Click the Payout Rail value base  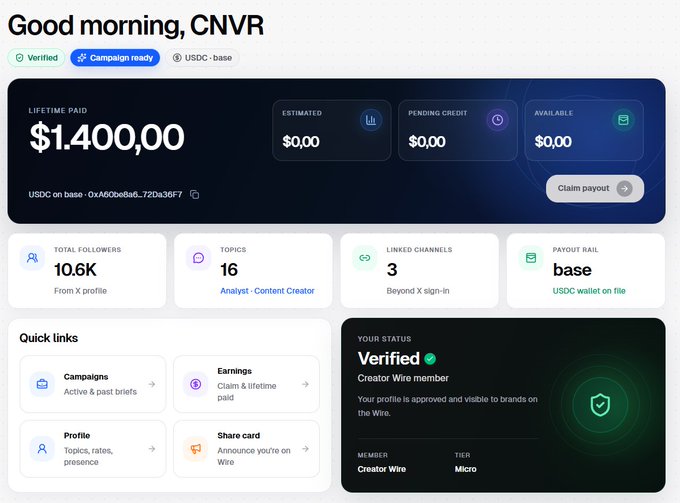[x=572, y=270]
